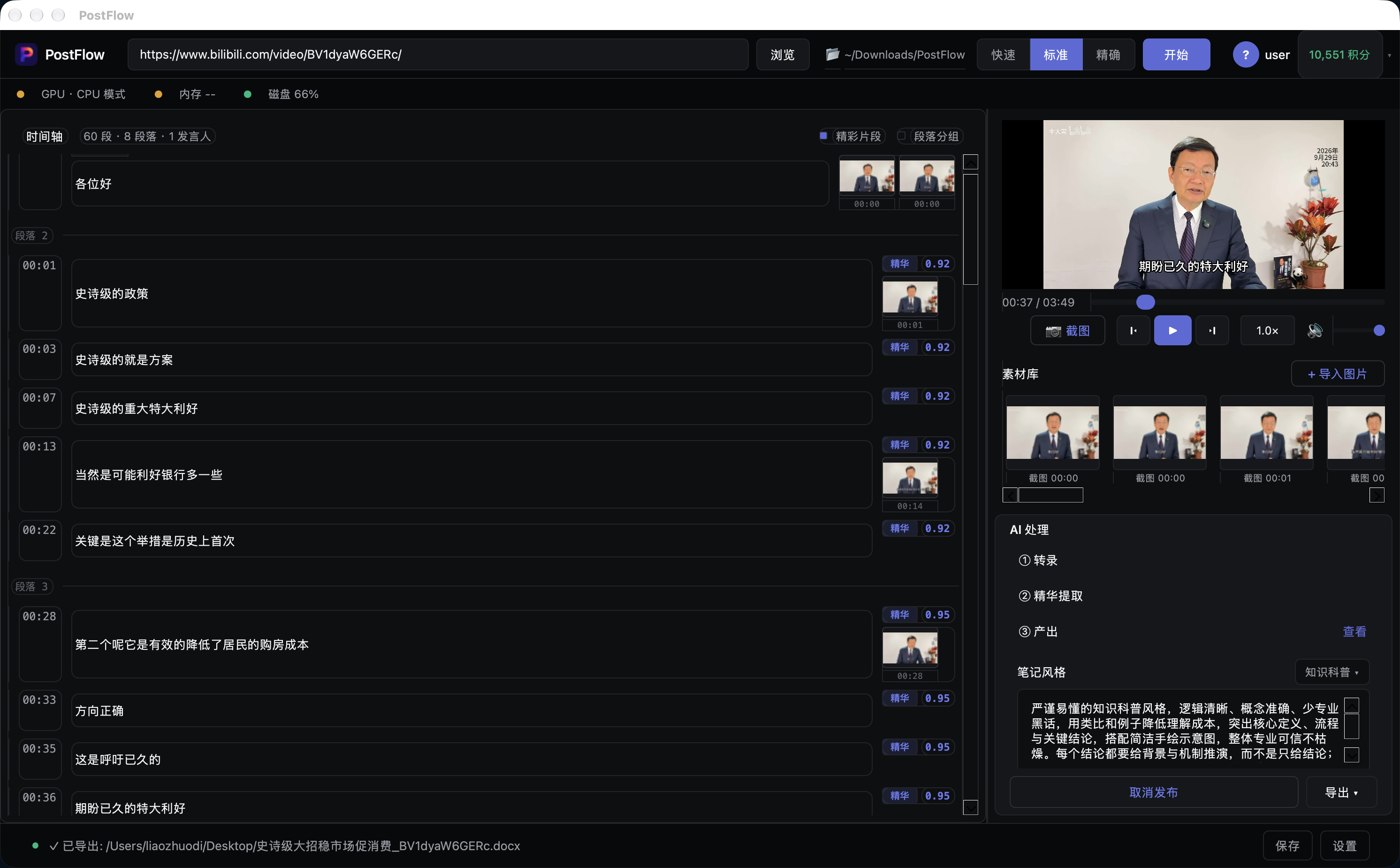This screenshot has width=1400, height=868.
Task: Click 取消发布 button
Action: click(1153, 792)
